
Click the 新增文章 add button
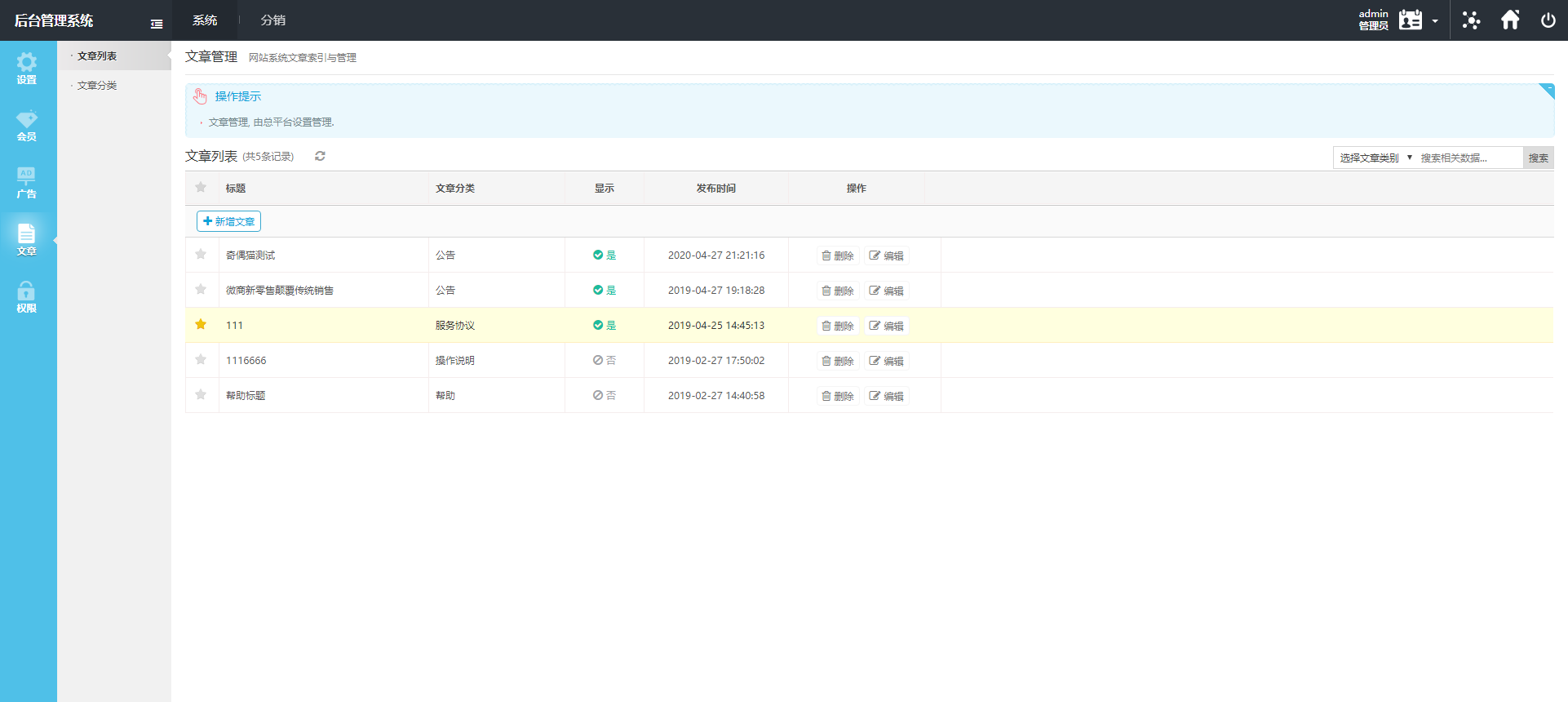[229, 221]
